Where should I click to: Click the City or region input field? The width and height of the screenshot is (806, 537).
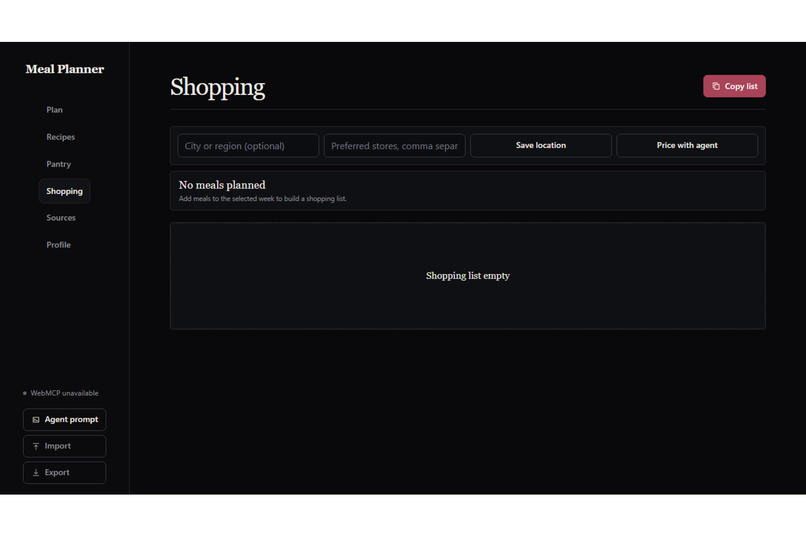248,146
